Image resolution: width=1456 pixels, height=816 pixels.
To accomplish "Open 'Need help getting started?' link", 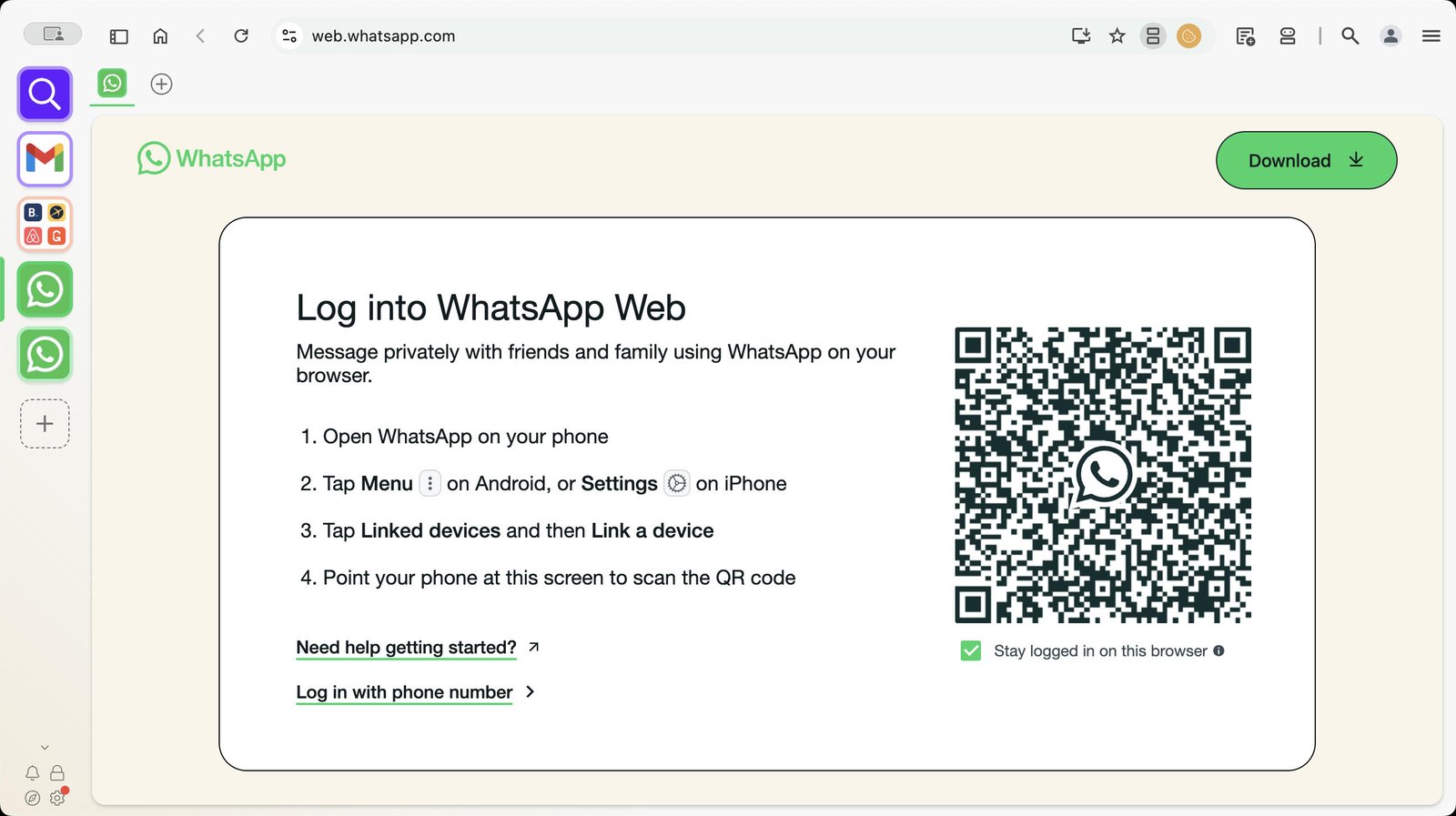I will coord(418,648).
